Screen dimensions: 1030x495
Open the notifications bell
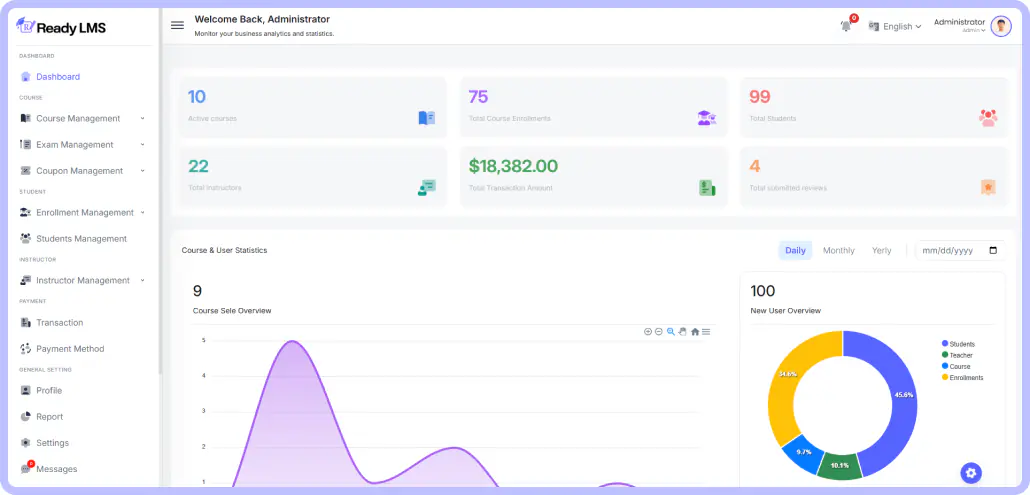click(847, 26)
